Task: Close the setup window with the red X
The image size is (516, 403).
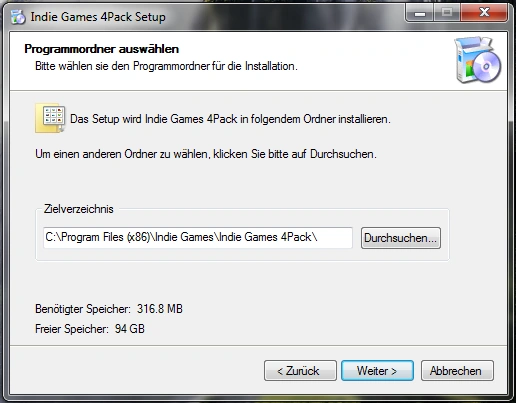Action: point(484,13)
